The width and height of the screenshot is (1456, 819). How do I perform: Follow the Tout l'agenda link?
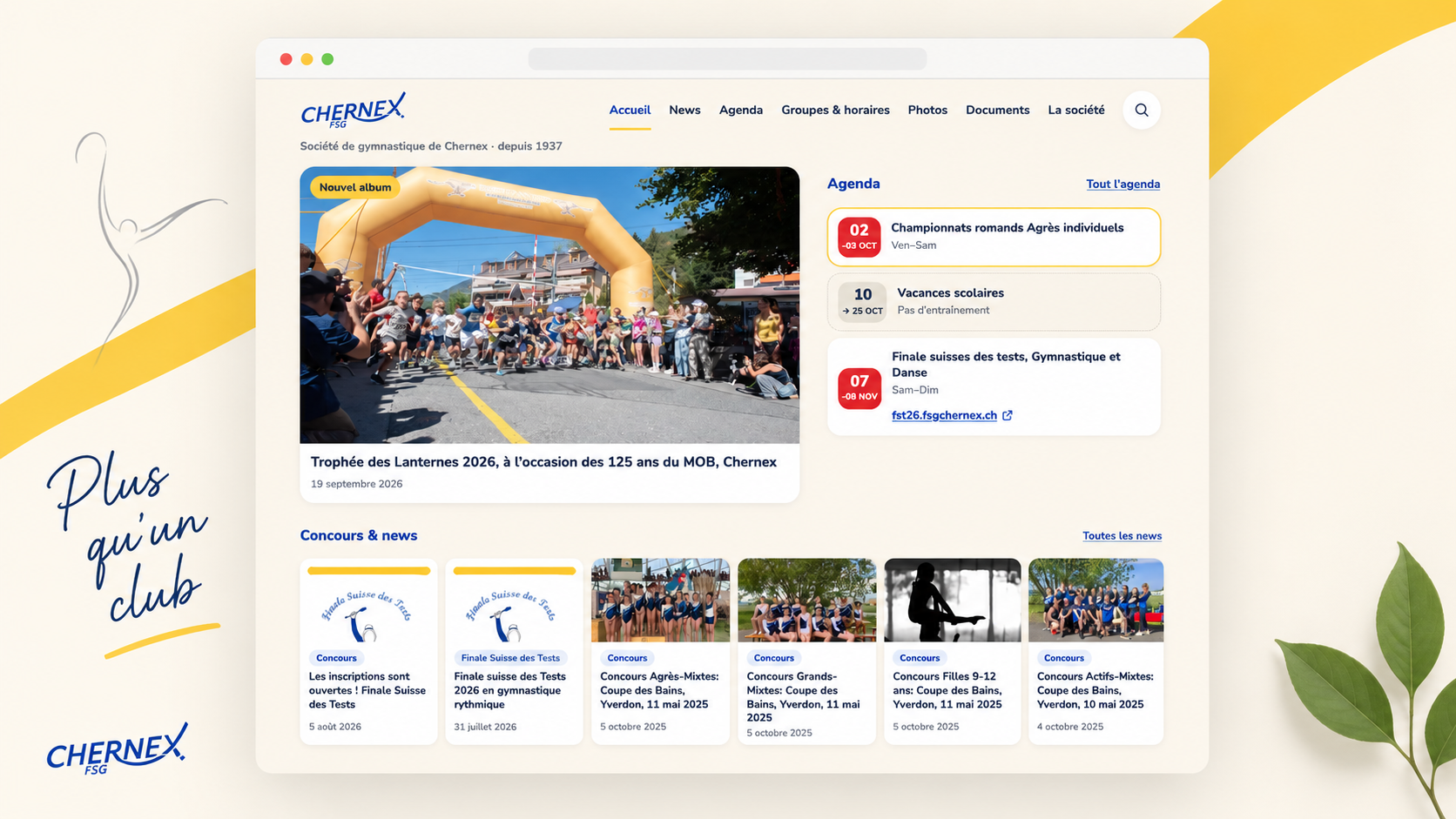coord(1122,185)
